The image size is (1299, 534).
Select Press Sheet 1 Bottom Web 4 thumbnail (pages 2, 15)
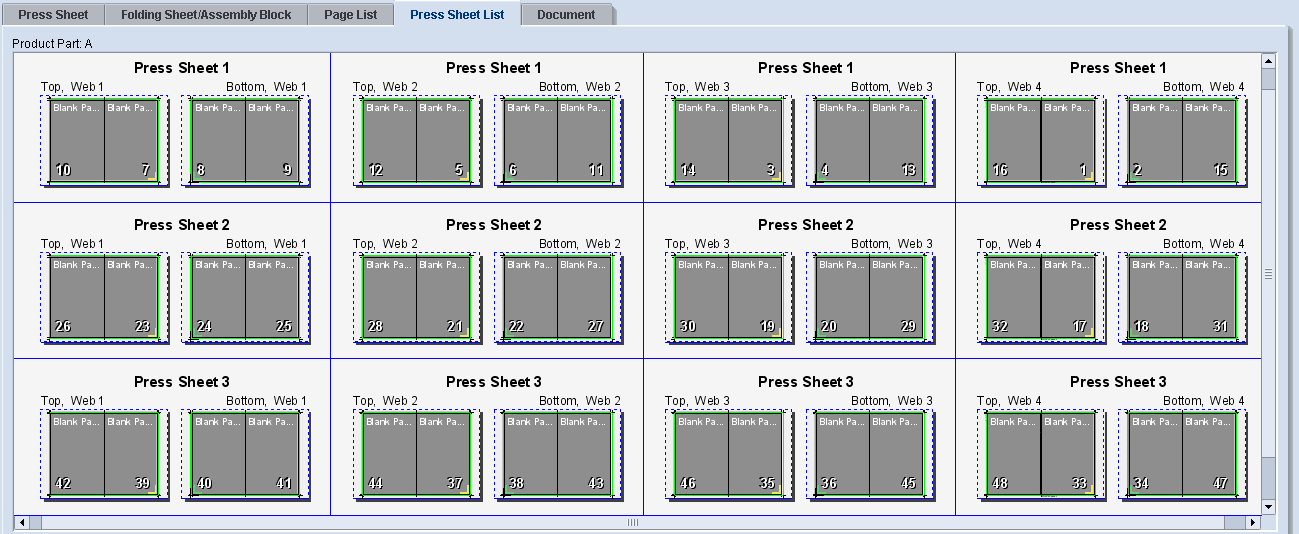pyautogui.click(x=1181, y=141)
